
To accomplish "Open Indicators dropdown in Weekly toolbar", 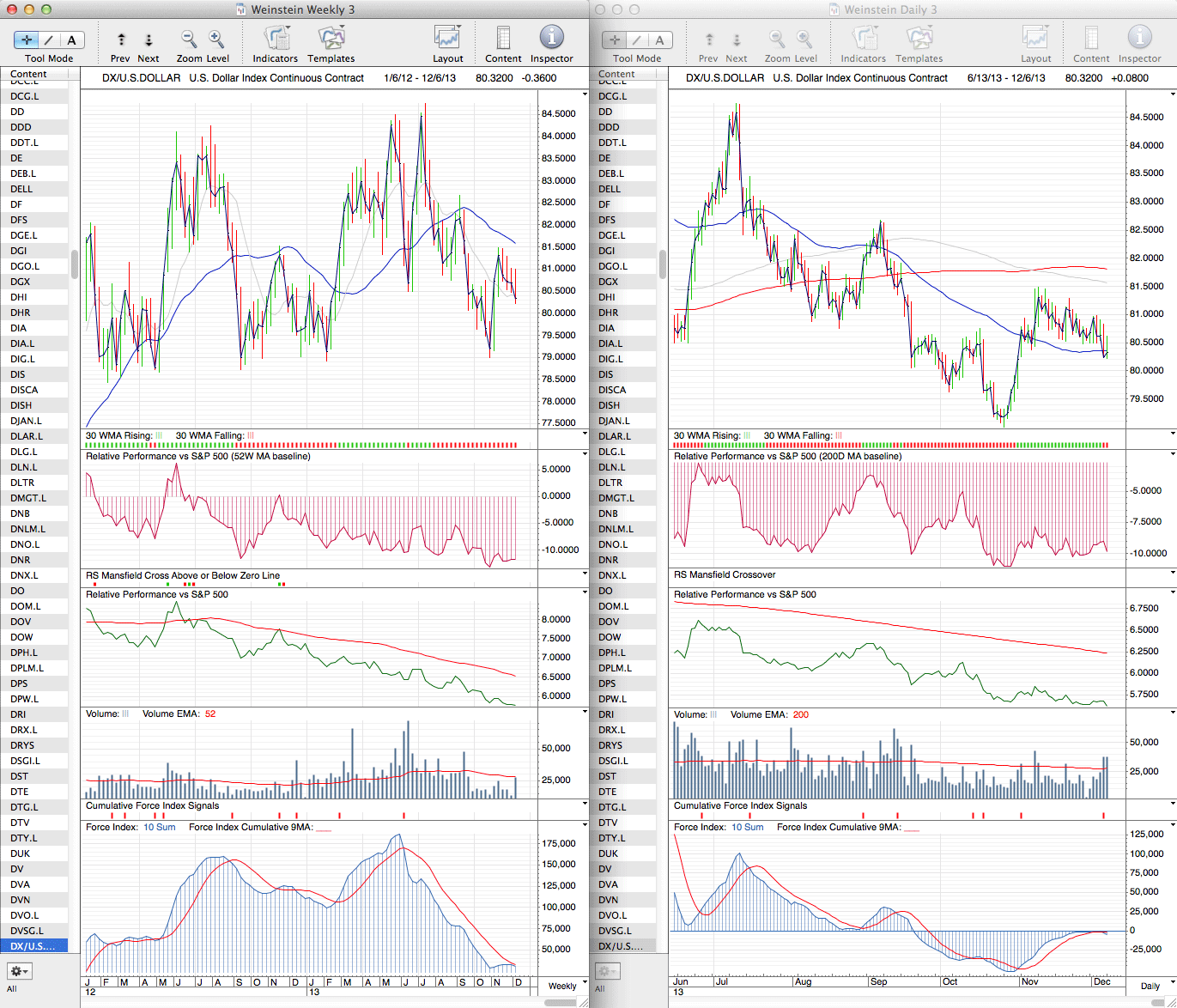I will pyautogui.click(x=276, y=38).
